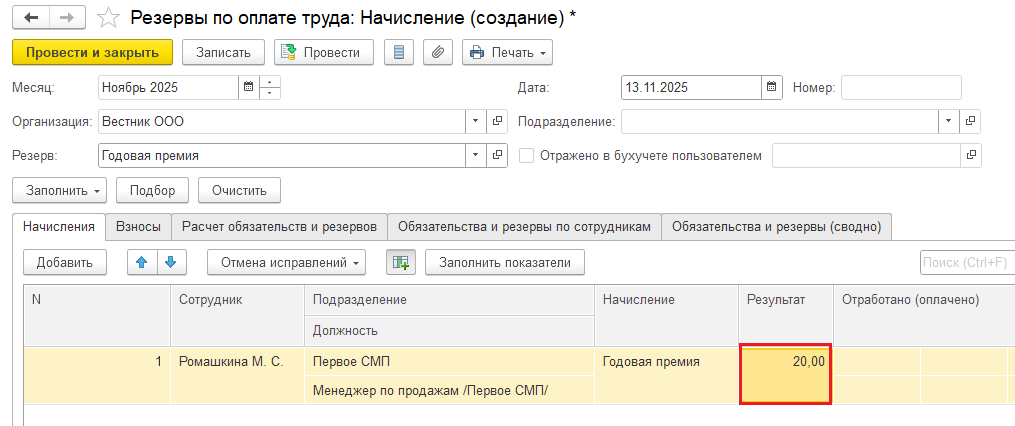Expand the Резерв dropdown list

tap(475, 155)
